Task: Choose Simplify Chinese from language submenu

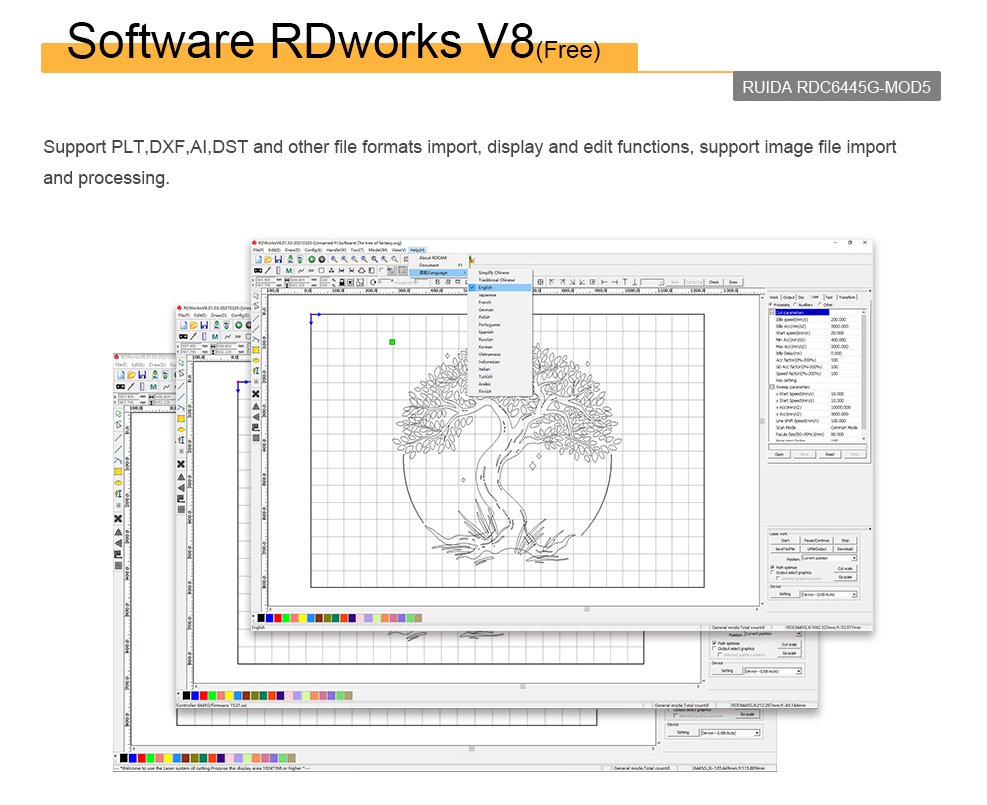Action: click(494, 273)
